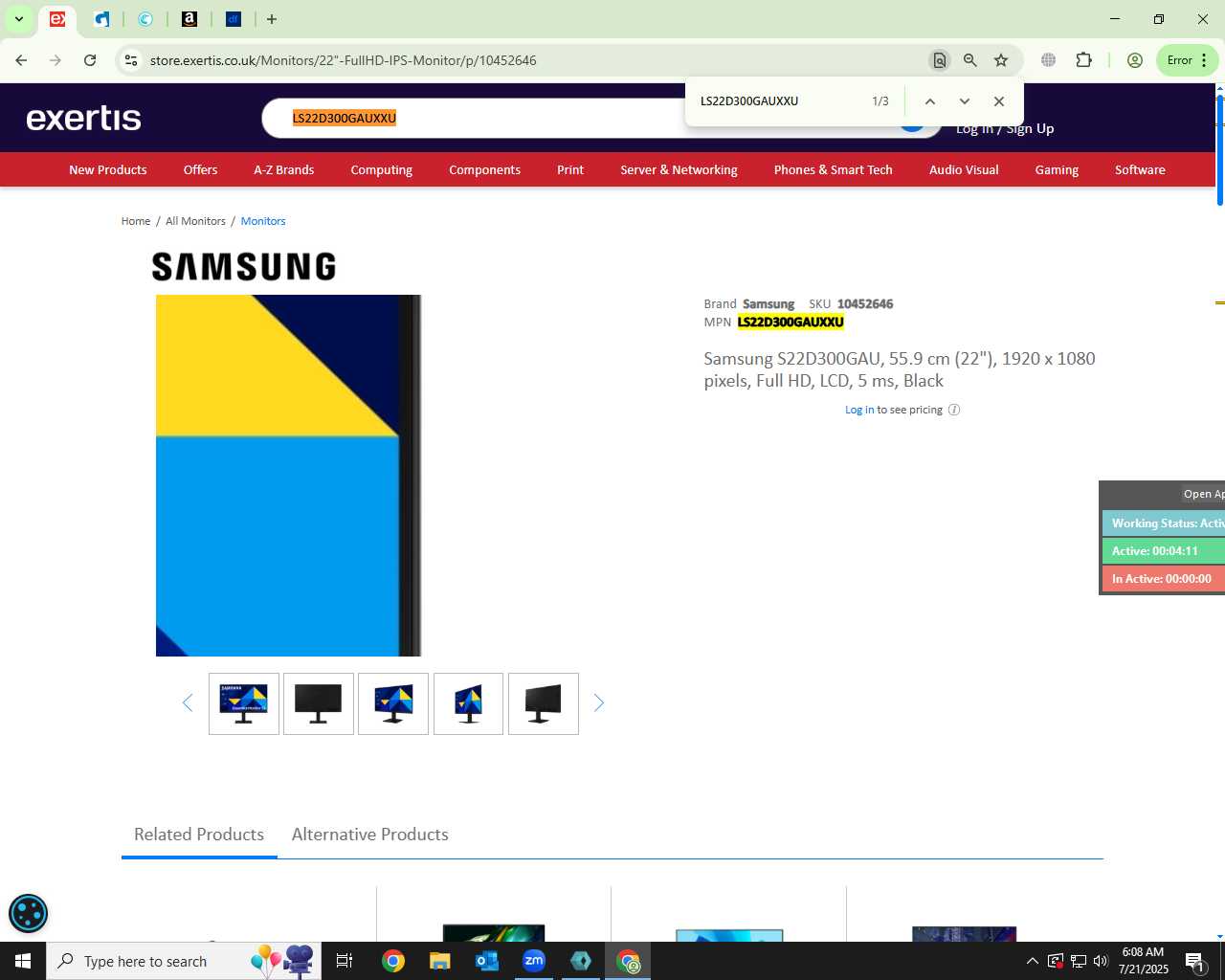1225x980 pixels.
Task: Open File Explorer from the taskbar
Action: pos(439,961)
